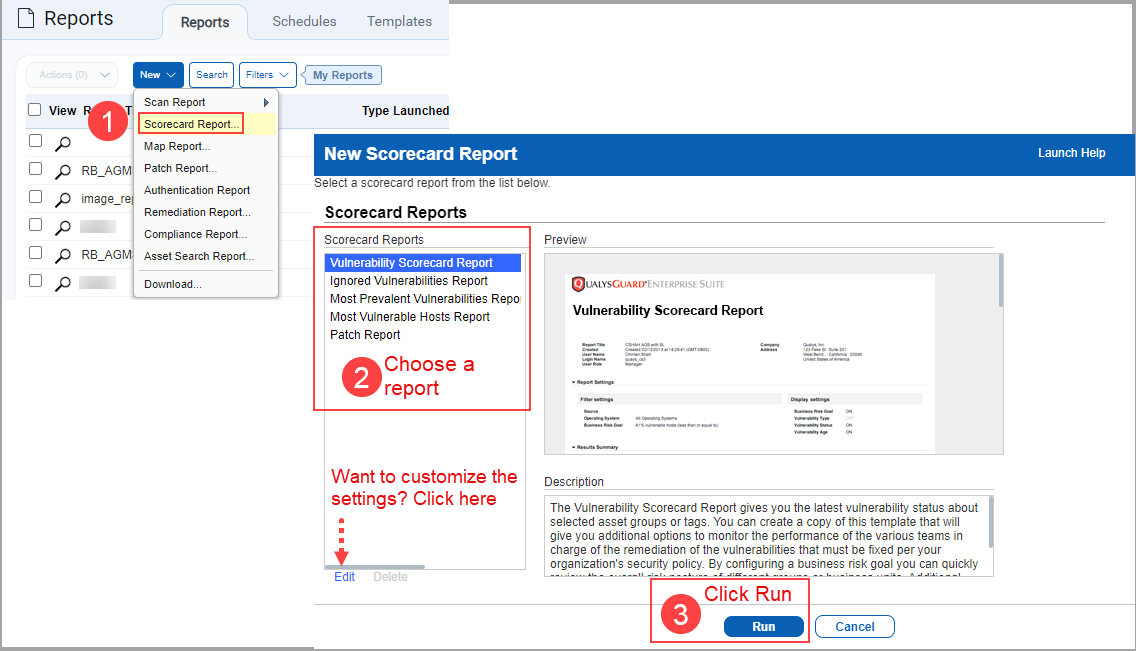1136x651 pixels.
Task: Choose Asset Search Report... menu item
Action: point(199,256)
